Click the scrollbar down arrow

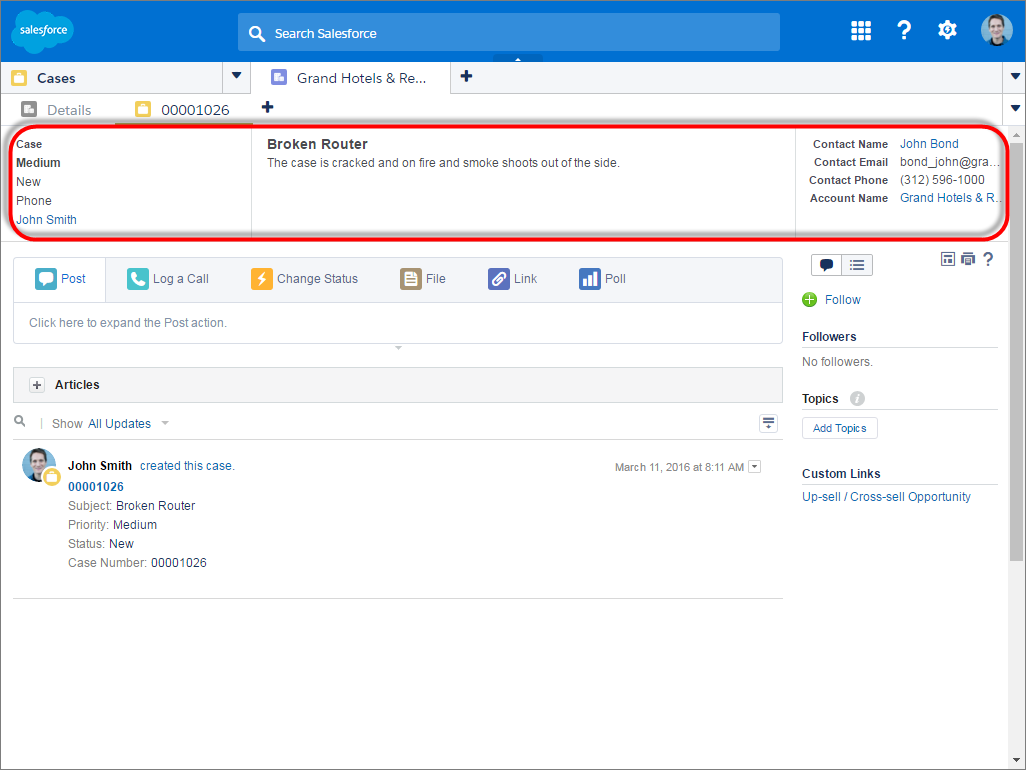[1016, 760]
